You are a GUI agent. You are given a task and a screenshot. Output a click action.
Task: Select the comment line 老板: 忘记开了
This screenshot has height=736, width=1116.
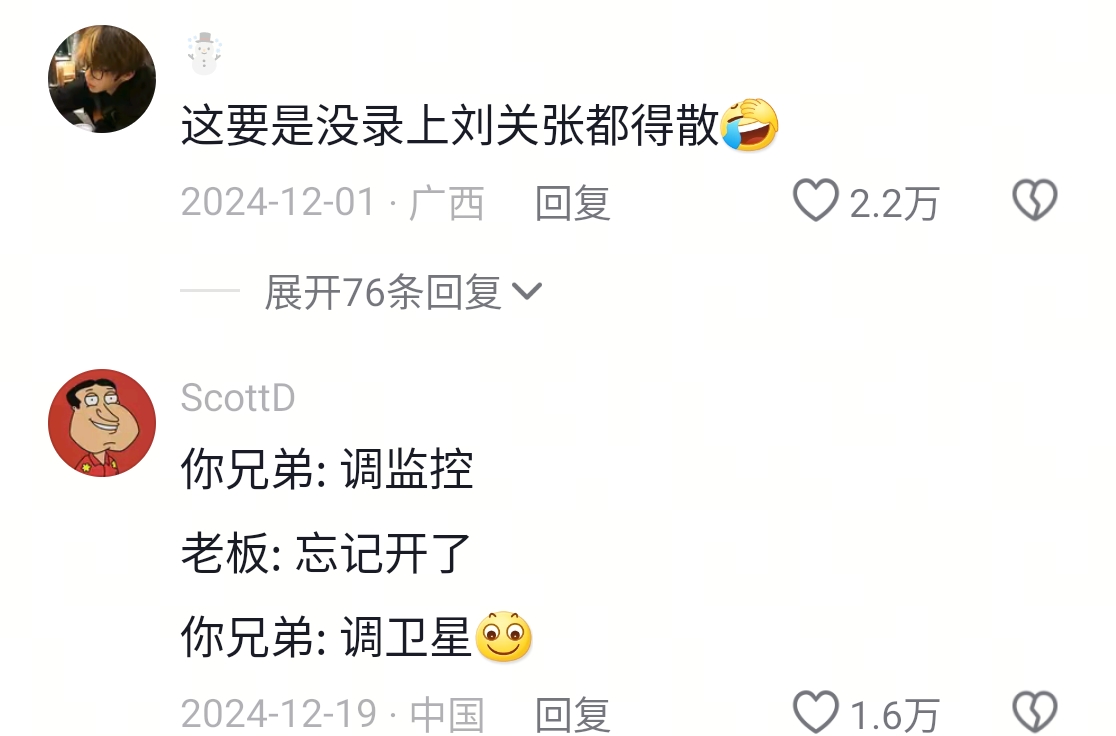click(326, 553)
